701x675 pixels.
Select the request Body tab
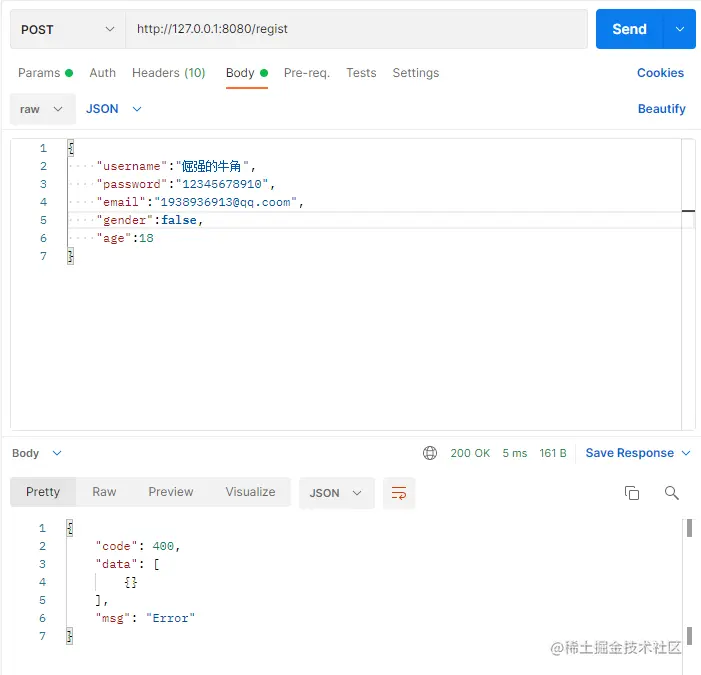247,73
